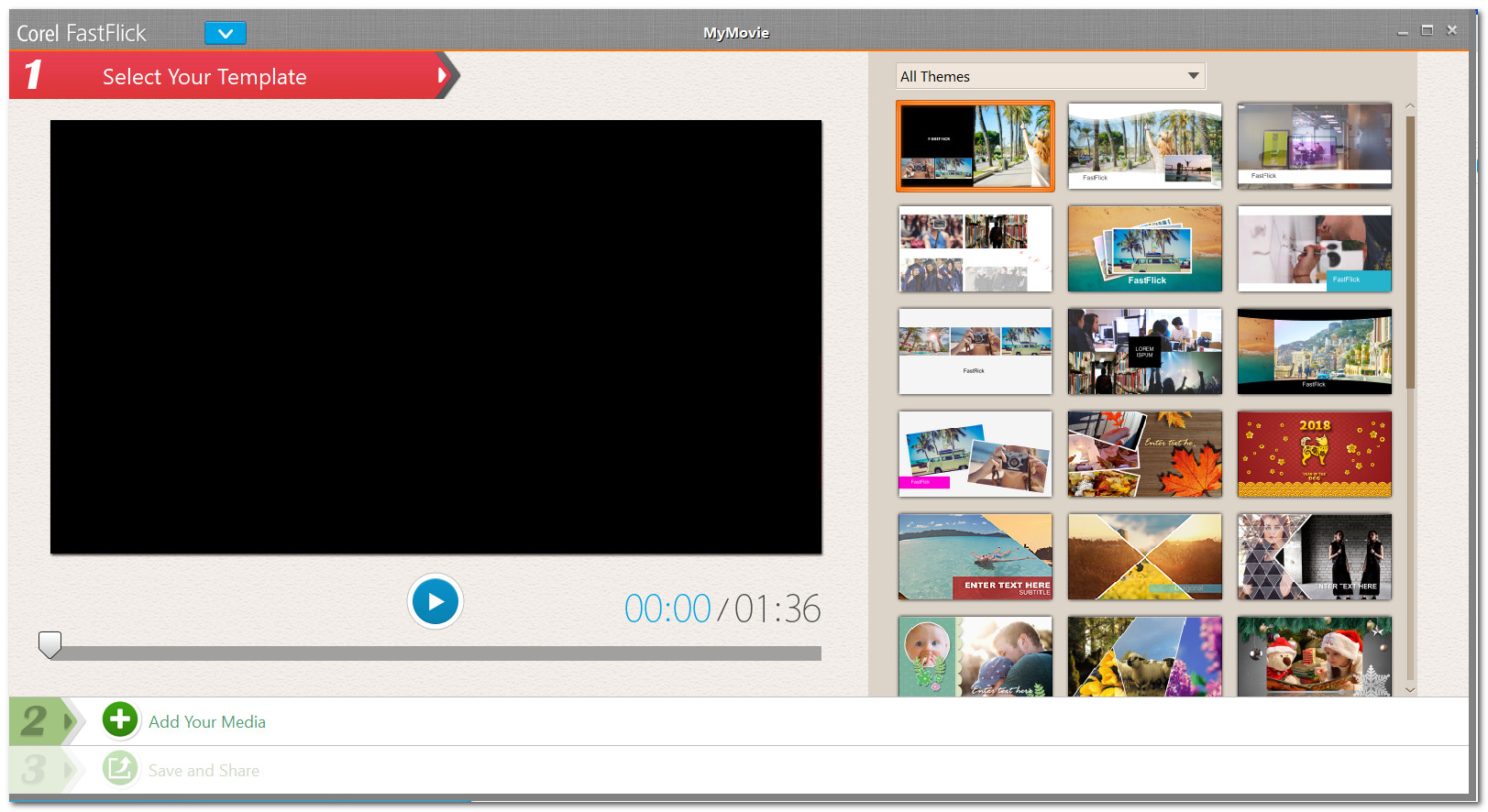Screen dimensions: 1488x812
Task: Close the FastFlick window
Action: coord(1452,30)
